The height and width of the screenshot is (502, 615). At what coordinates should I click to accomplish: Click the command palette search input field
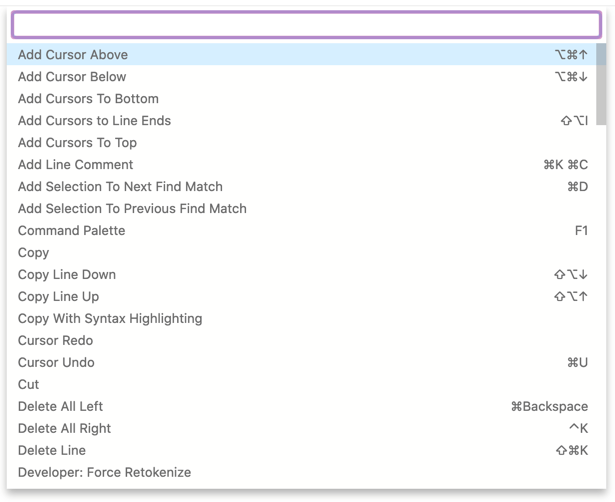(x=306, y=25)
